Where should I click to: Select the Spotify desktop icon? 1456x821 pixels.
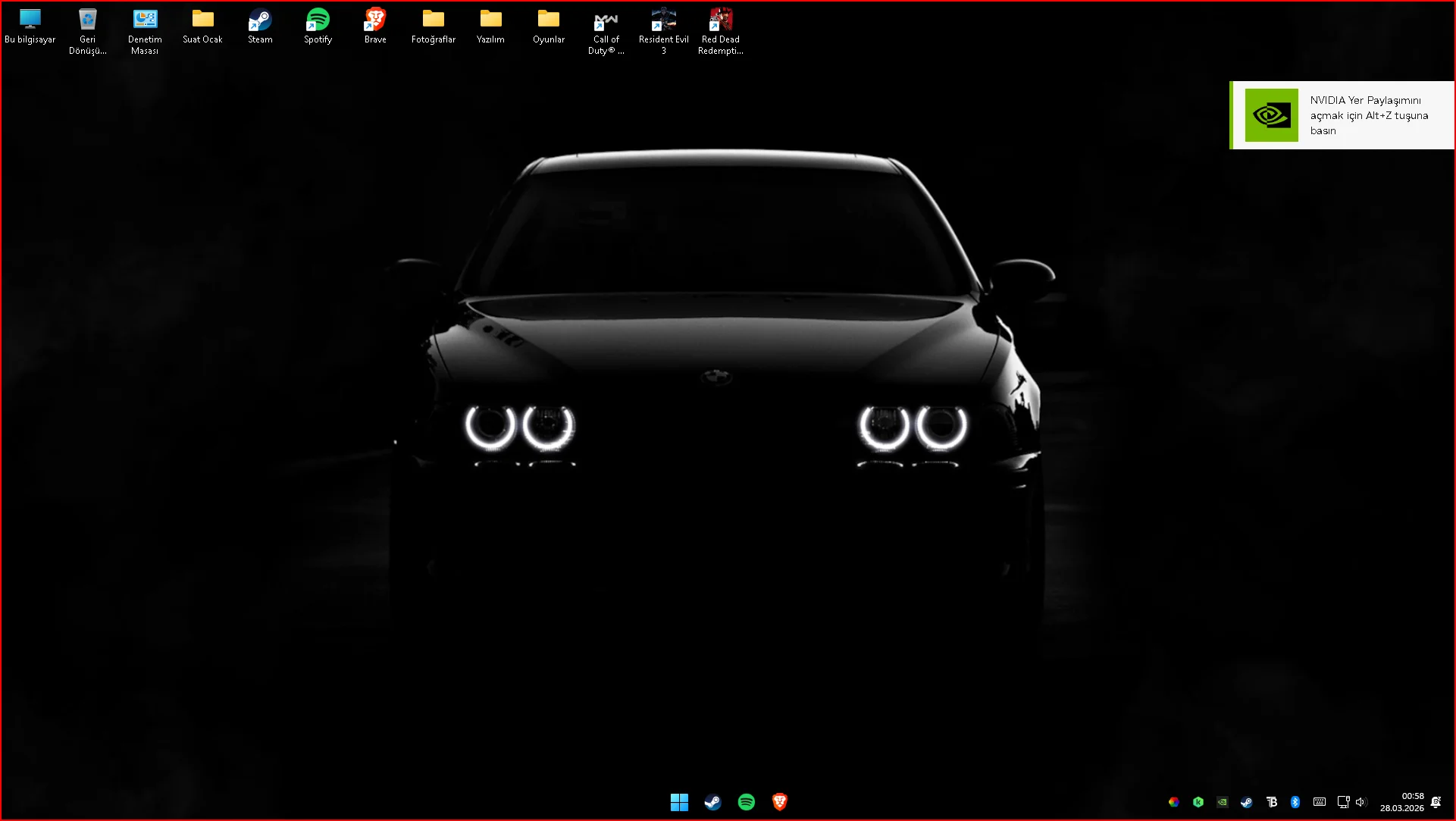[318, 27]
